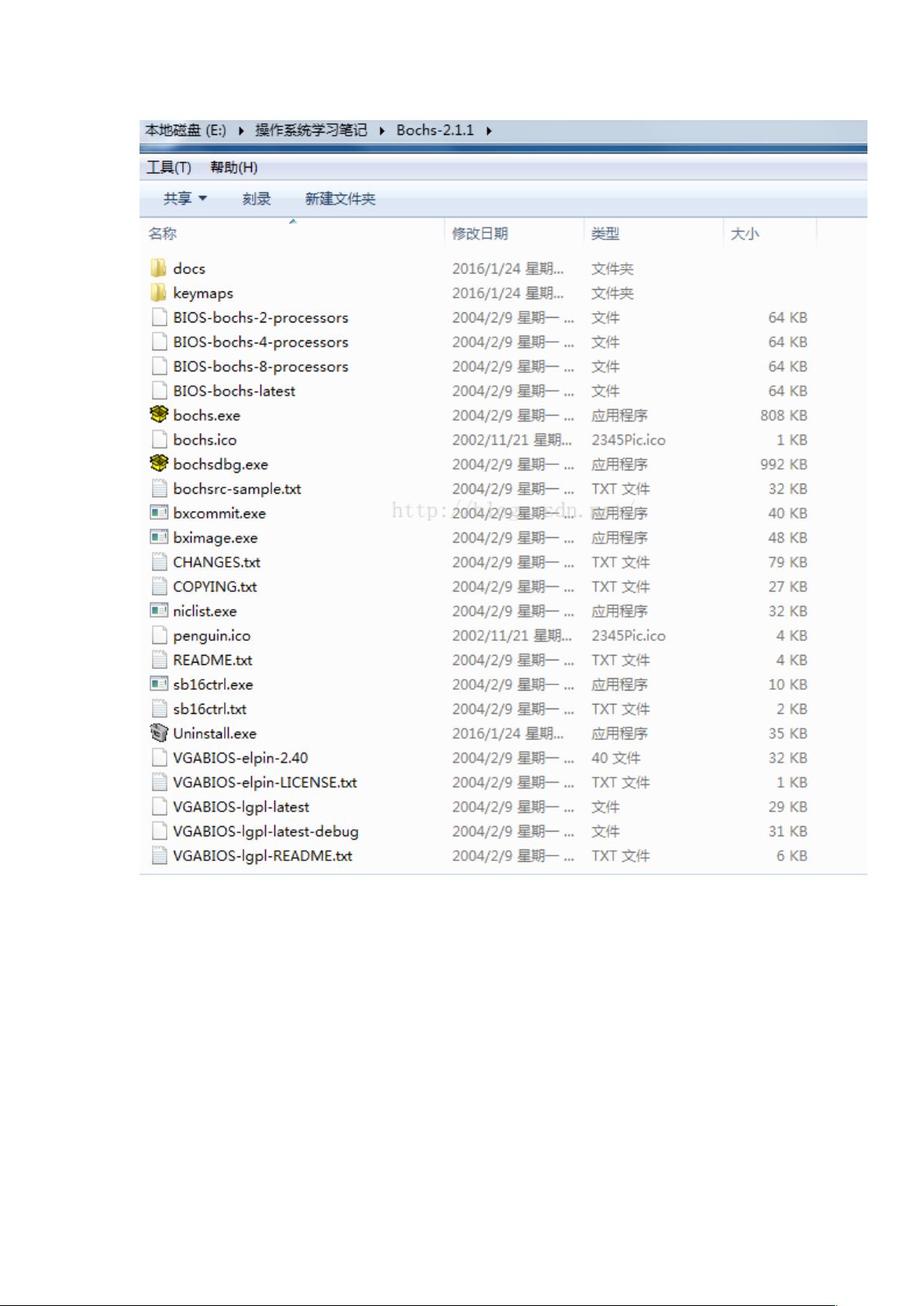Click the 35 KB size value
This screenshot has height=1306, width=924.
pos(788,733)
